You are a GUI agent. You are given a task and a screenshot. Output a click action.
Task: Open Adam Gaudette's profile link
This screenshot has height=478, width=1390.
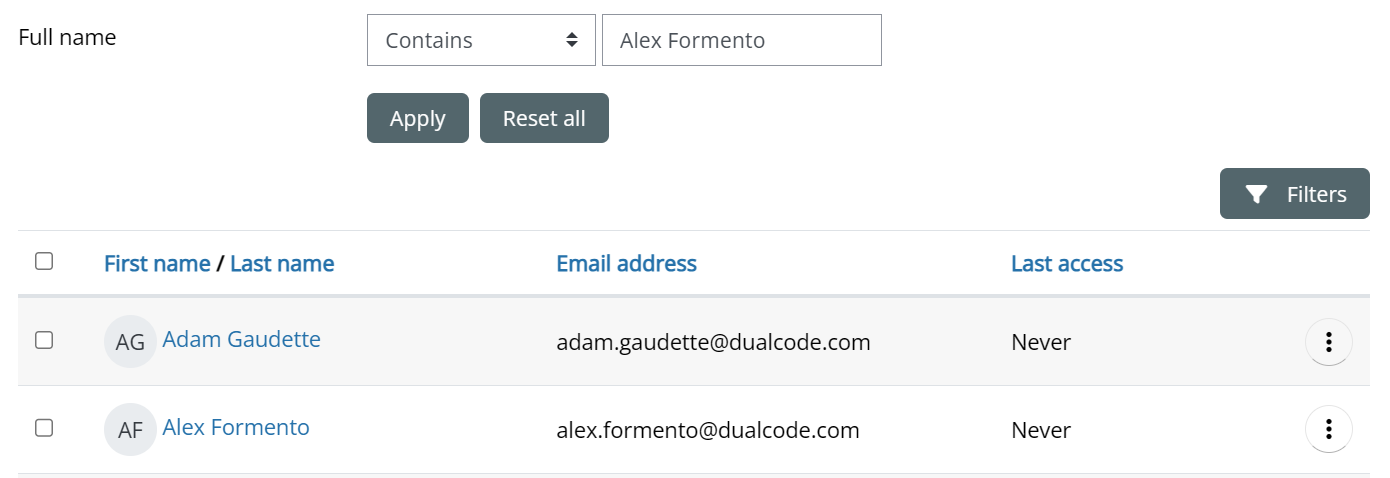tap(241, 340)
